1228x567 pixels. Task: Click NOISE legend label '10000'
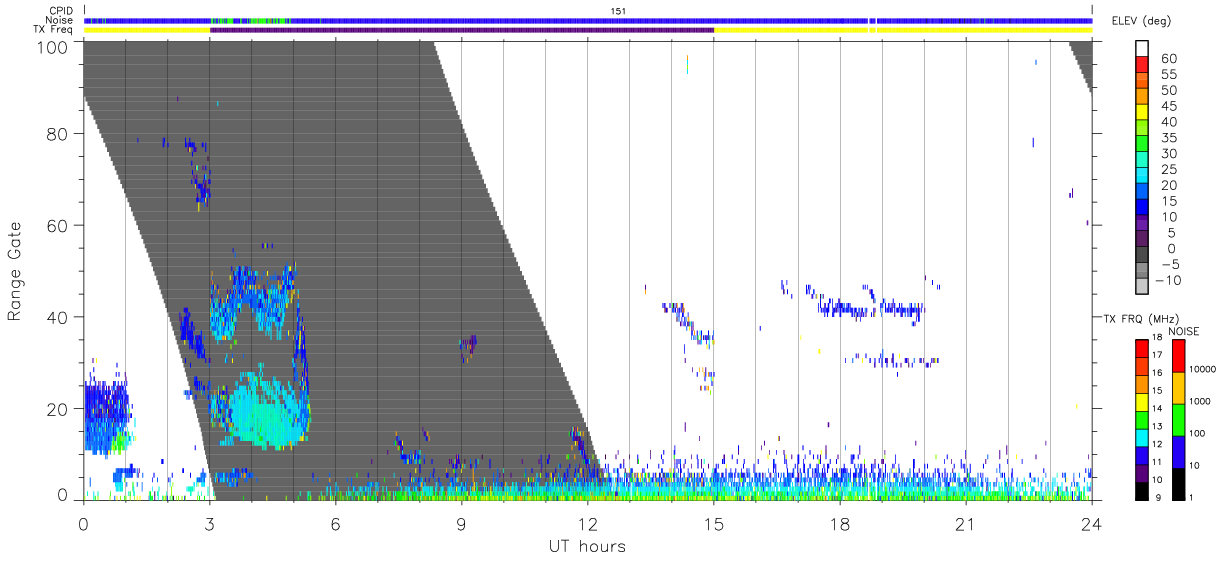pyautogui.click(x=1203, y=369)
